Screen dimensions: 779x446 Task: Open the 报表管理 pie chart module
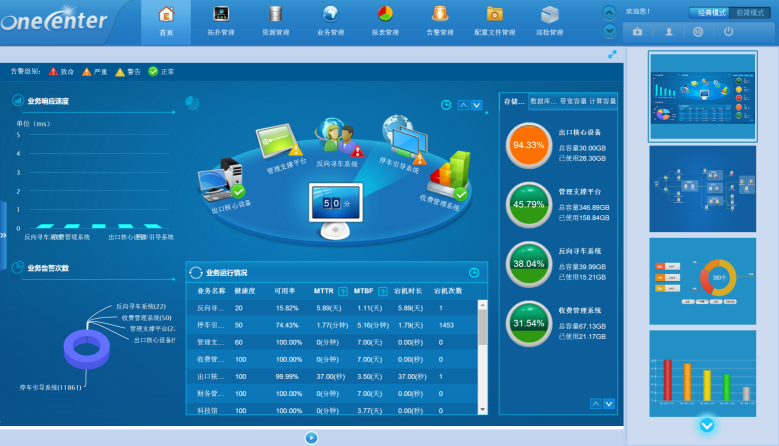[x=384, y=20]
